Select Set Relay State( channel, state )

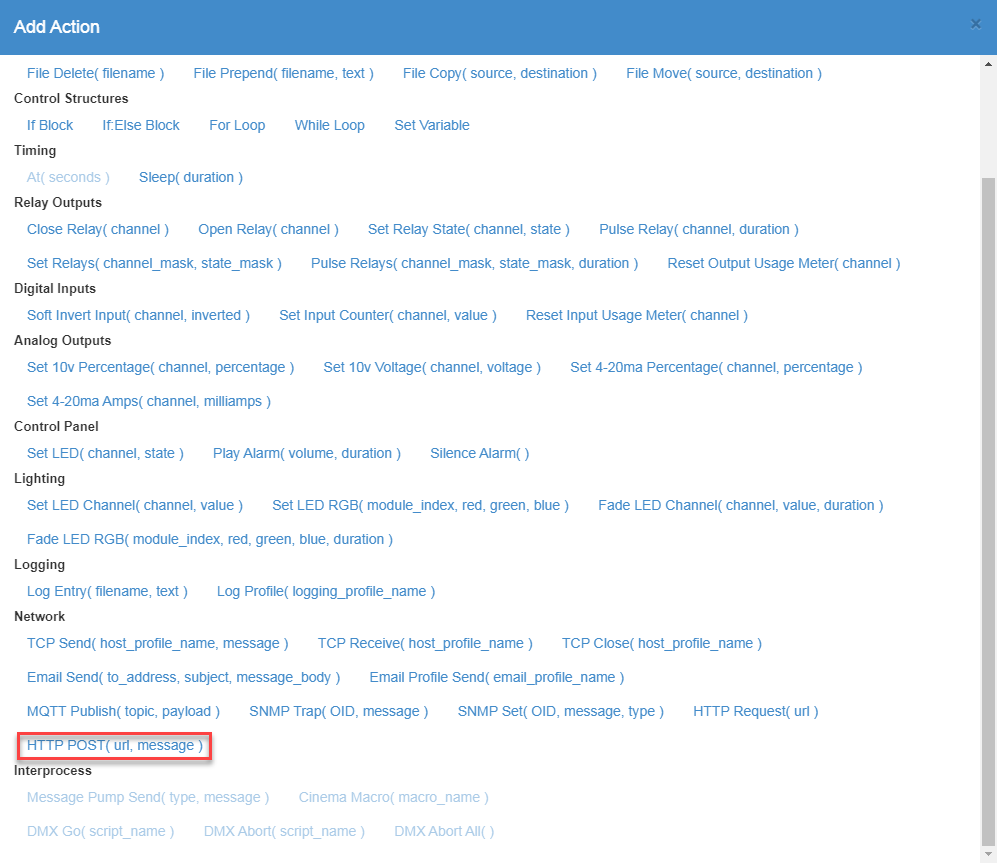point(469,230)
